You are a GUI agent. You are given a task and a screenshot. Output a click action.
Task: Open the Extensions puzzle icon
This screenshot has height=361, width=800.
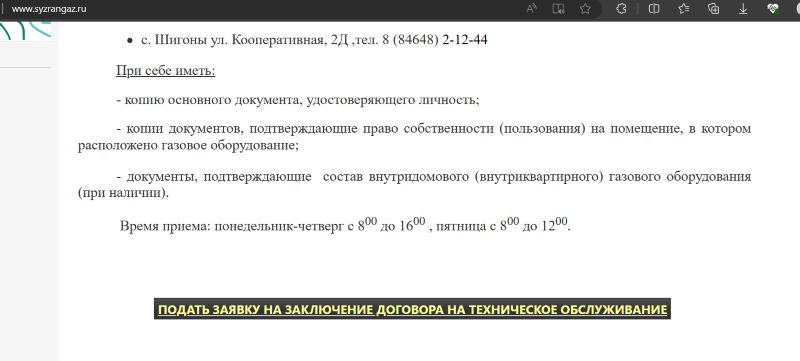[x=621, y=9]
